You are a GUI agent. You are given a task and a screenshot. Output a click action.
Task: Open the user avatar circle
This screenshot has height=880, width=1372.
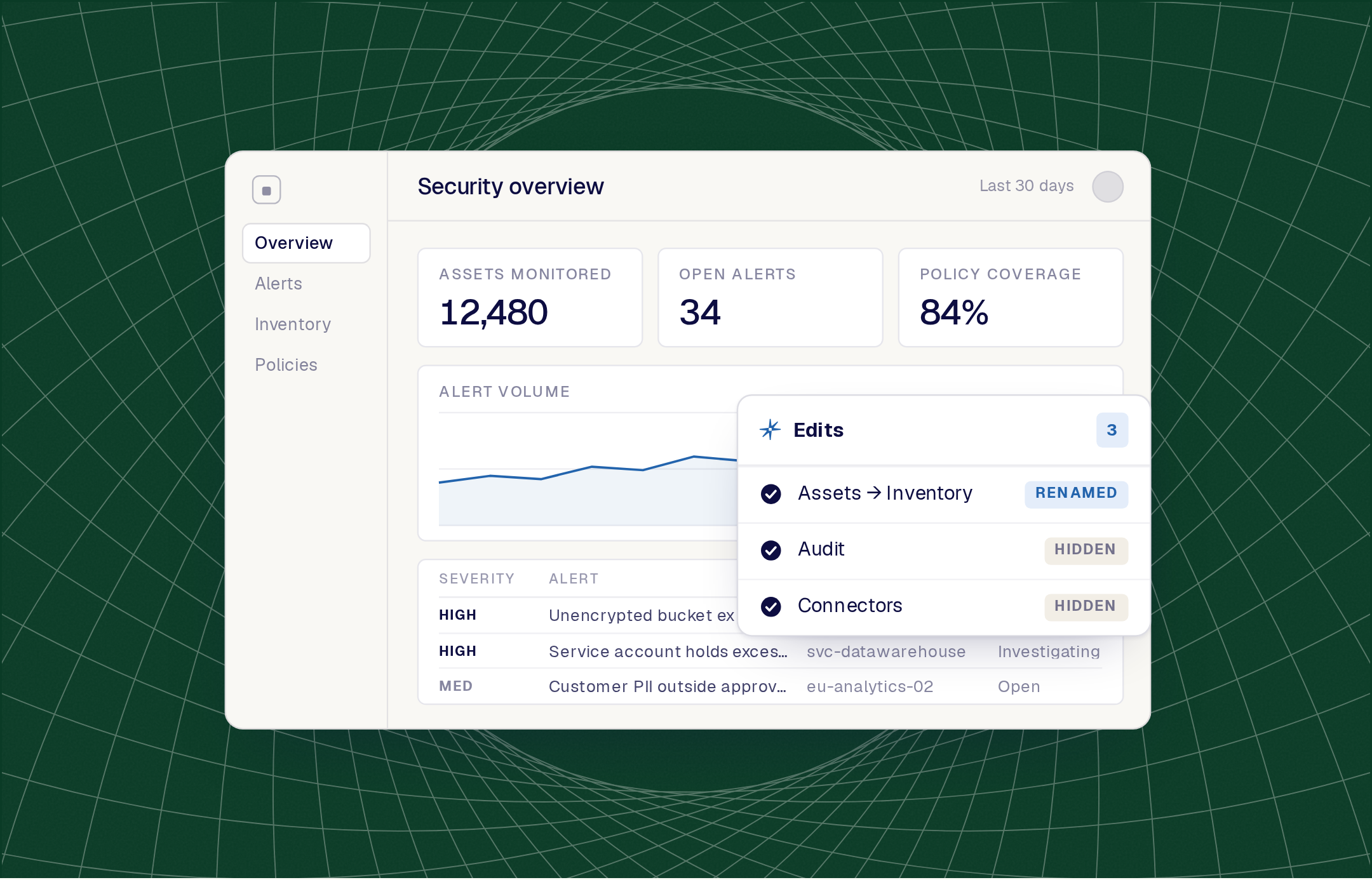[x=1107, y=187]
